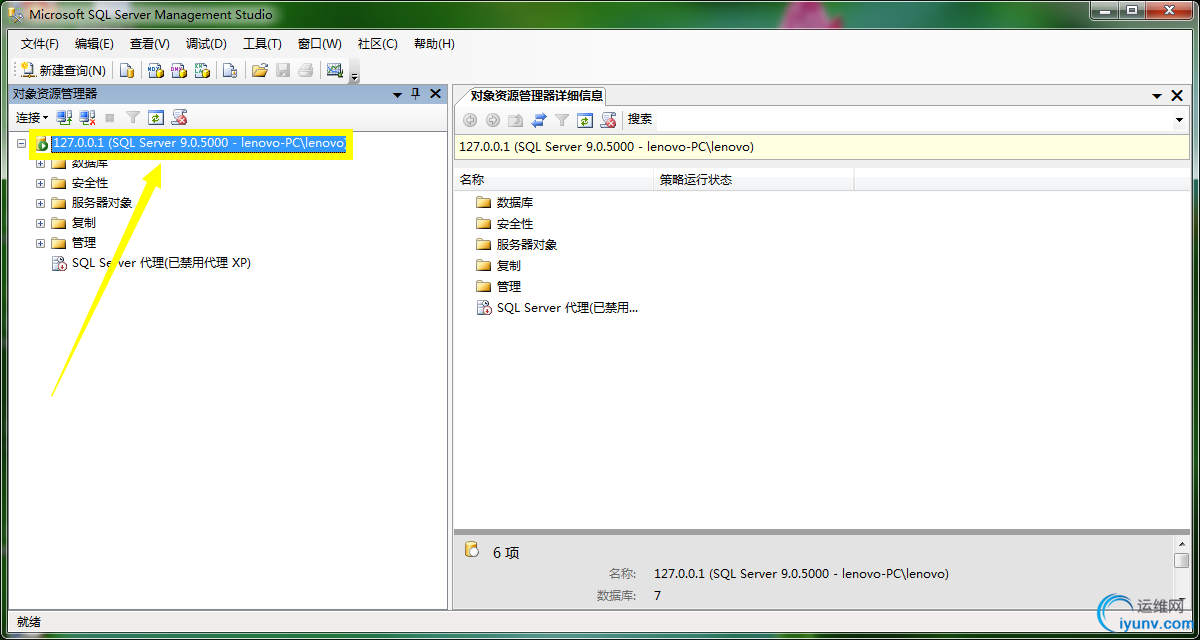
Task: Click the Filter icon in details toolbar
Action: tap(562, 120)
